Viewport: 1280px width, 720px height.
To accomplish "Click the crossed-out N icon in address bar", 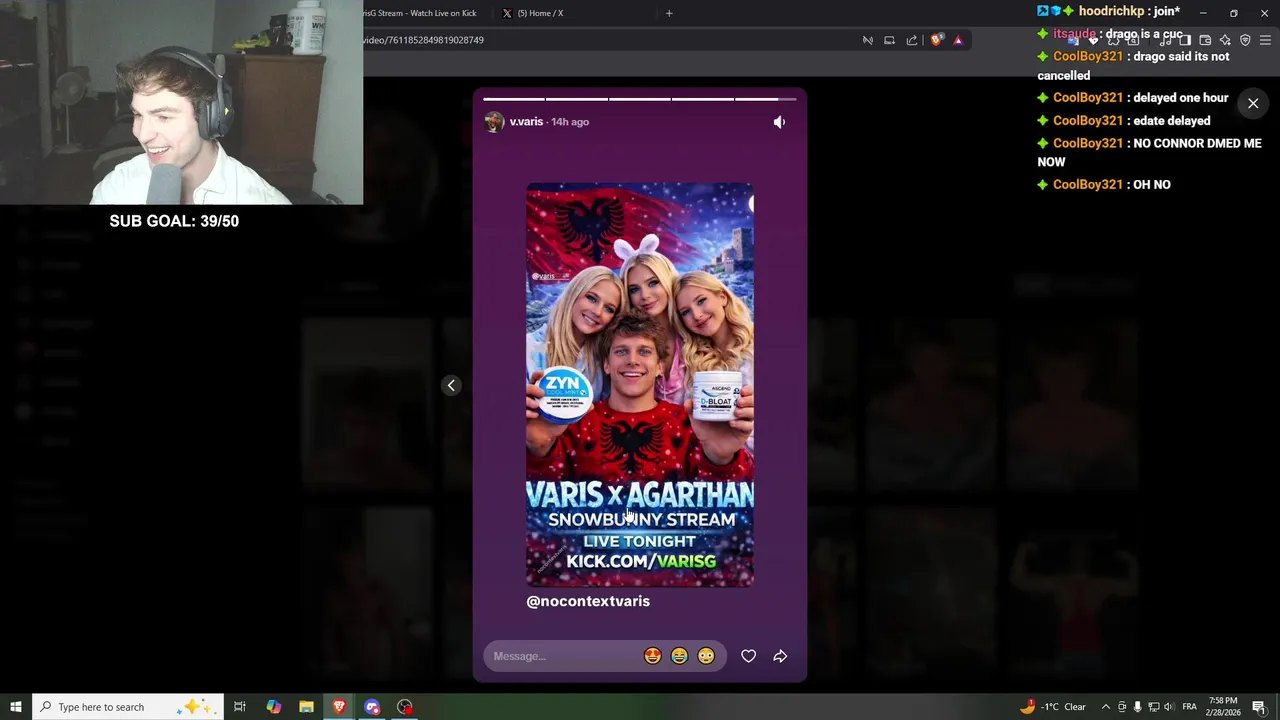I will pos(867,40).
